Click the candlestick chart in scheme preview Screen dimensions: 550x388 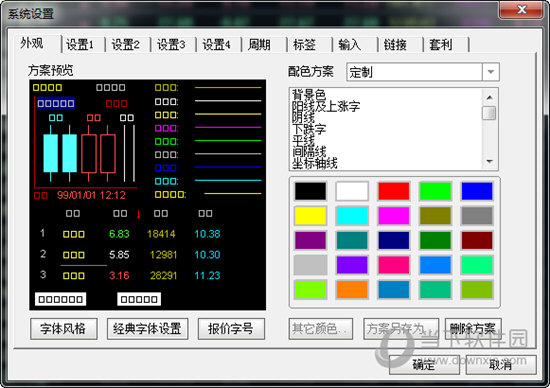click(x=85, y=153)
